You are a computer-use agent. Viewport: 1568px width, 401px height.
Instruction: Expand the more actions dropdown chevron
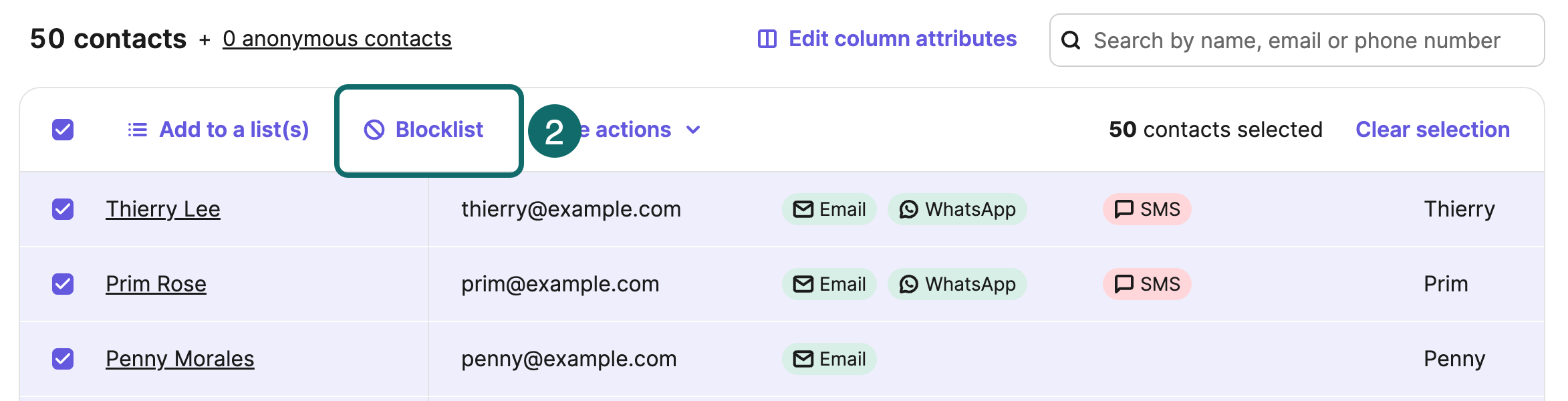(x=693, y=130)
